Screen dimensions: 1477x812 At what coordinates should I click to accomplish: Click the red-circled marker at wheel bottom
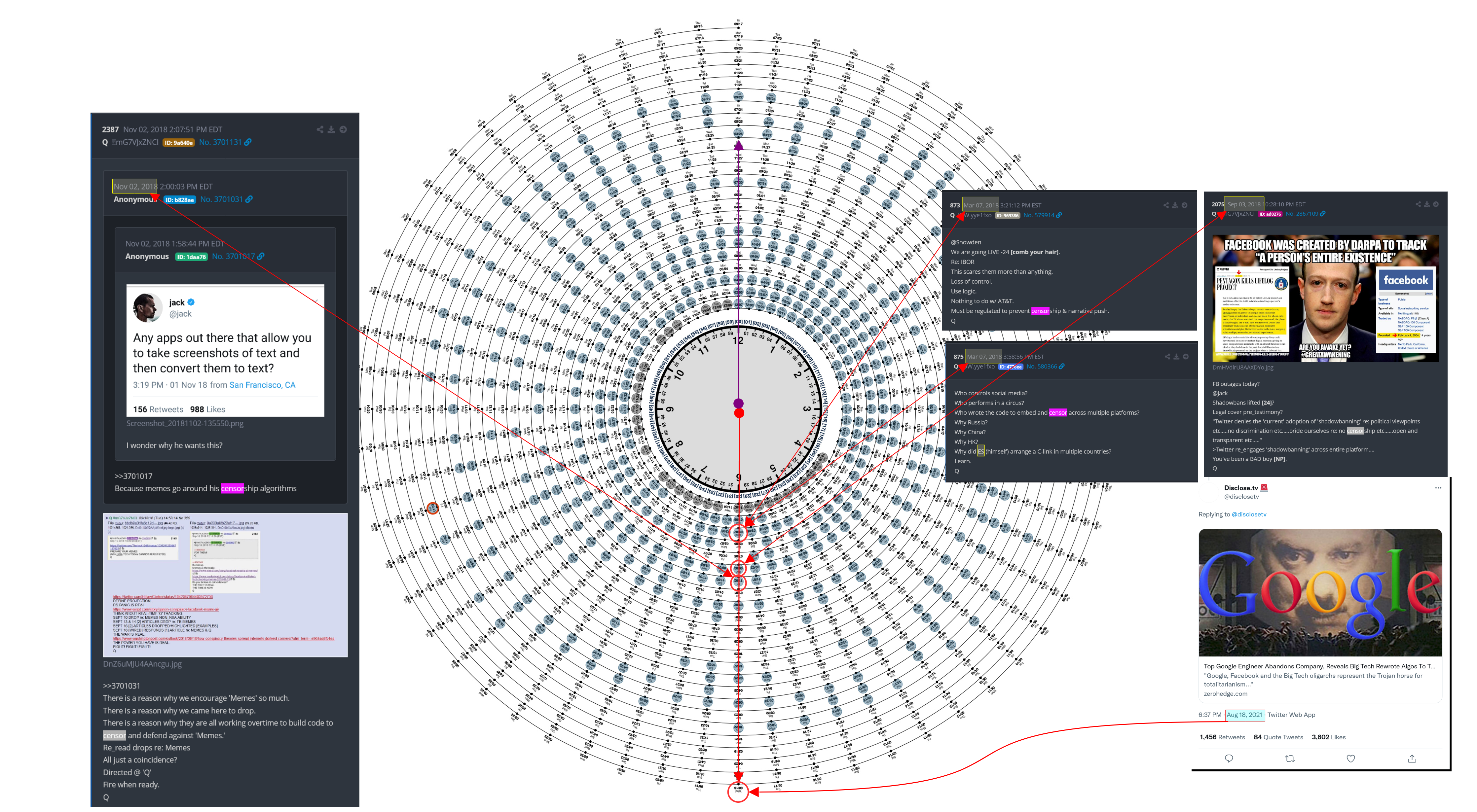point(739,792)
